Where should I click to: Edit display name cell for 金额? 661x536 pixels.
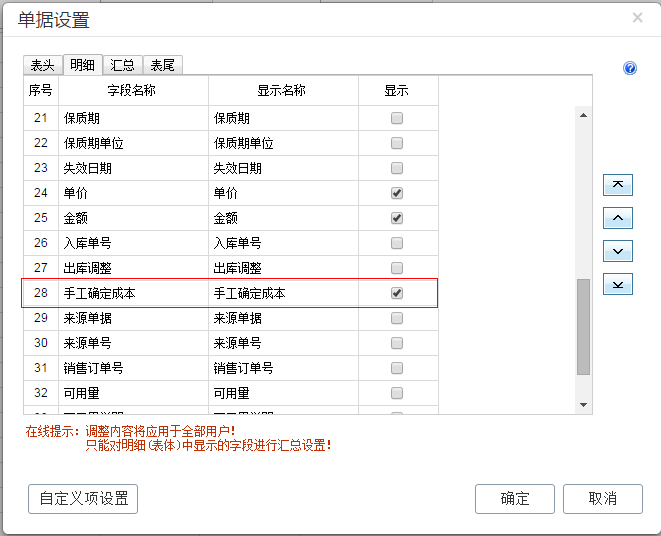[283, 218]
